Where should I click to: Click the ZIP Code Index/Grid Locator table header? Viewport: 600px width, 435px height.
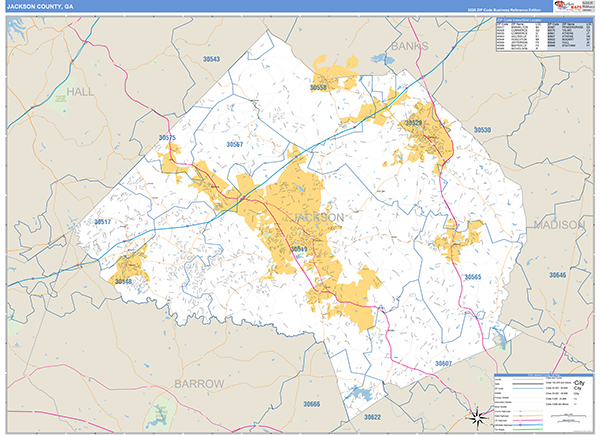point(544,20)
